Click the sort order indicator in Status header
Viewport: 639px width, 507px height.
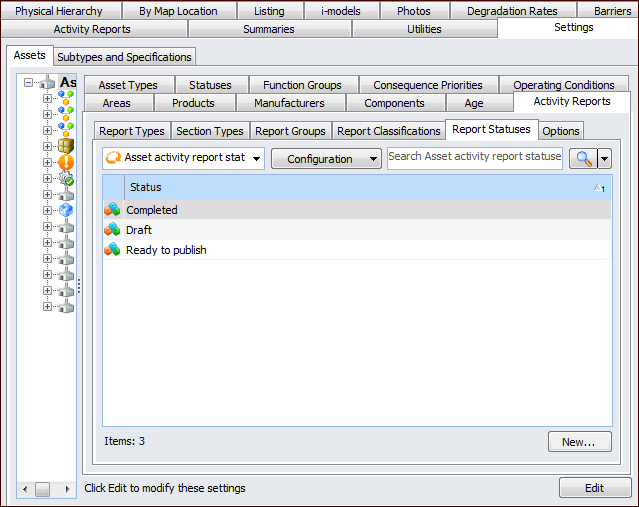click(599, 188)
